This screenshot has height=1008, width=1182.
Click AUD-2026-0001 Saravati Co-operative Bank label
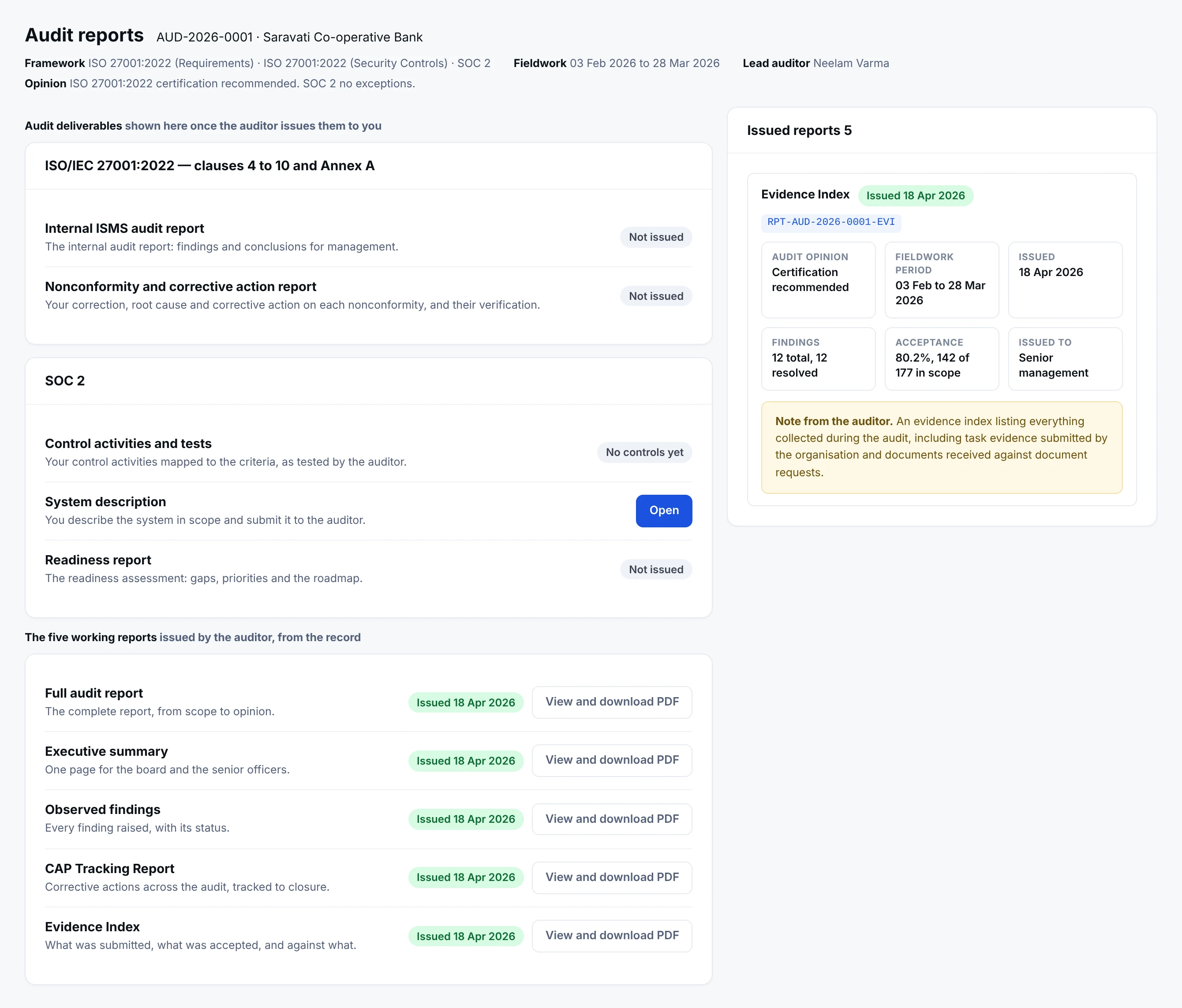289,37
